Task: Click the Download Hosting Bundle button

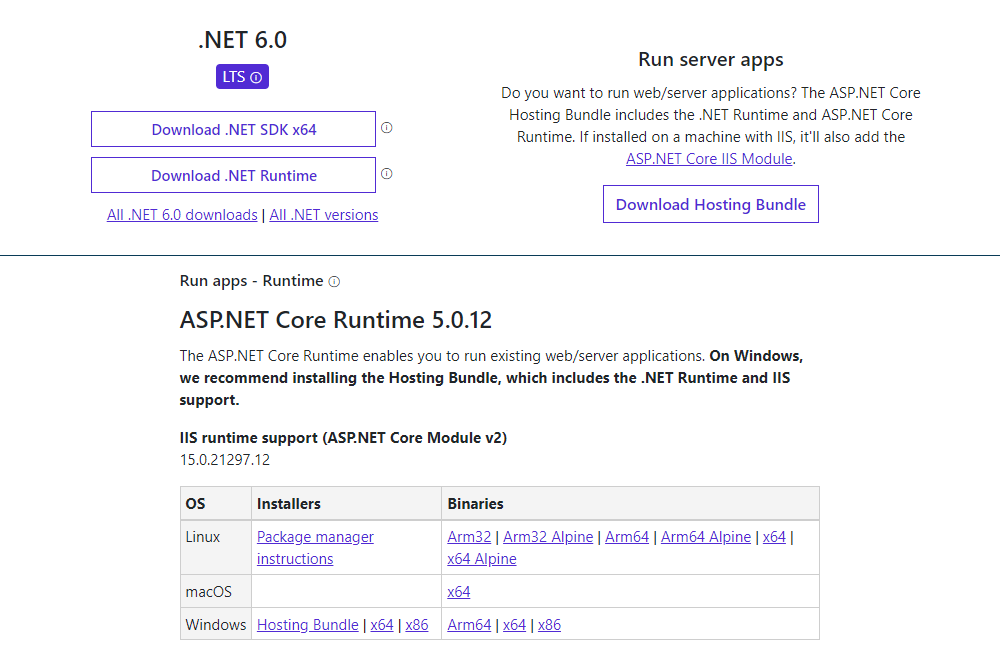Action: tap(710, 204)
